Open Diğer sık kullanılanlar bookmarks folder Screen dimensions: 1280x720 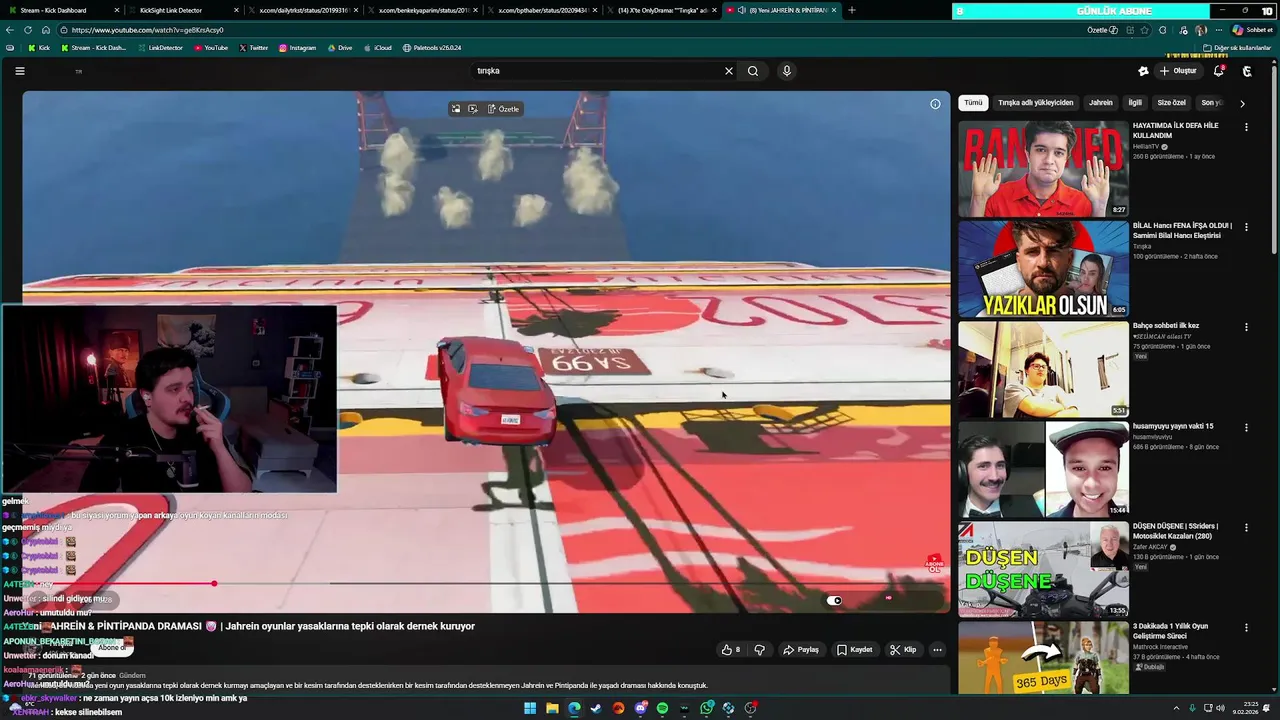coord(1236,48)
